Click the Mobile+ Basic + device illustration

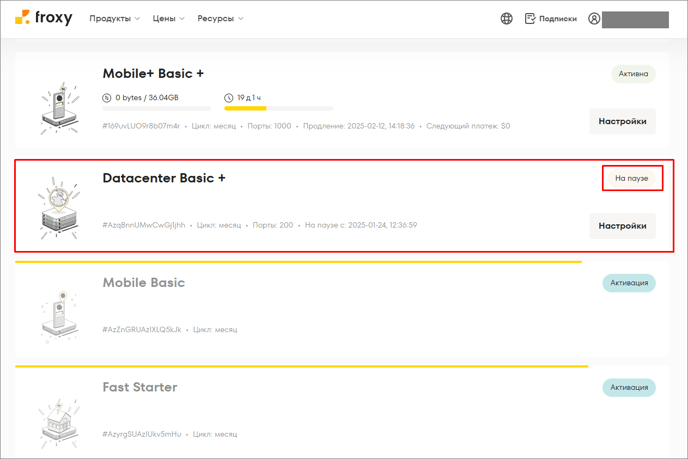click(60, 108)
